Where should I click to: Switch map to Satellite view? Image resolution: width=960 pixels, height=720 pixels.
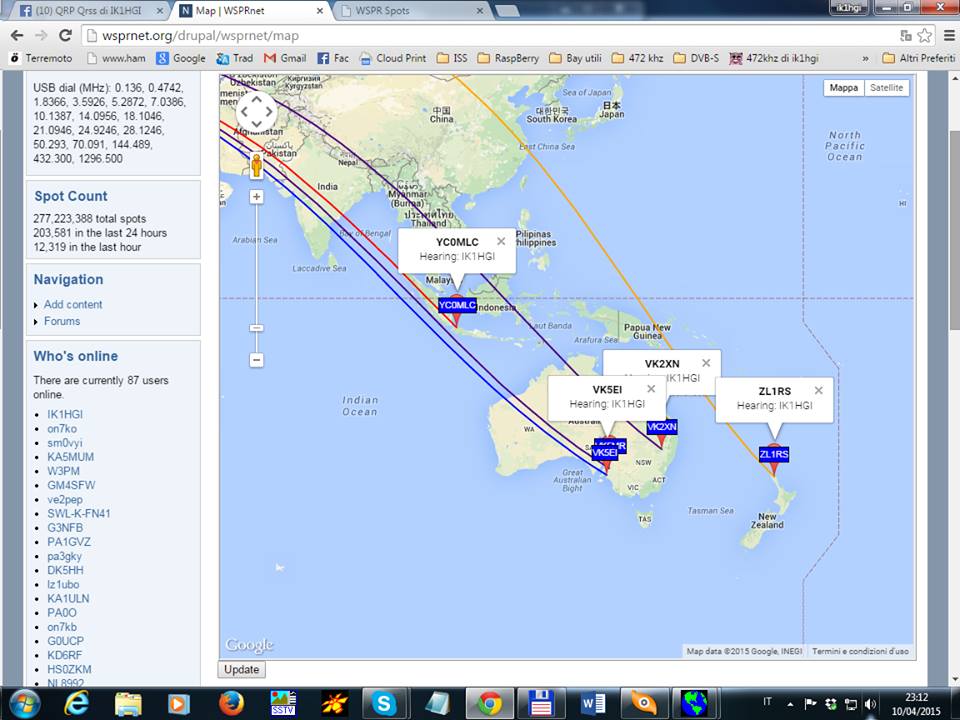pos(887,88)
